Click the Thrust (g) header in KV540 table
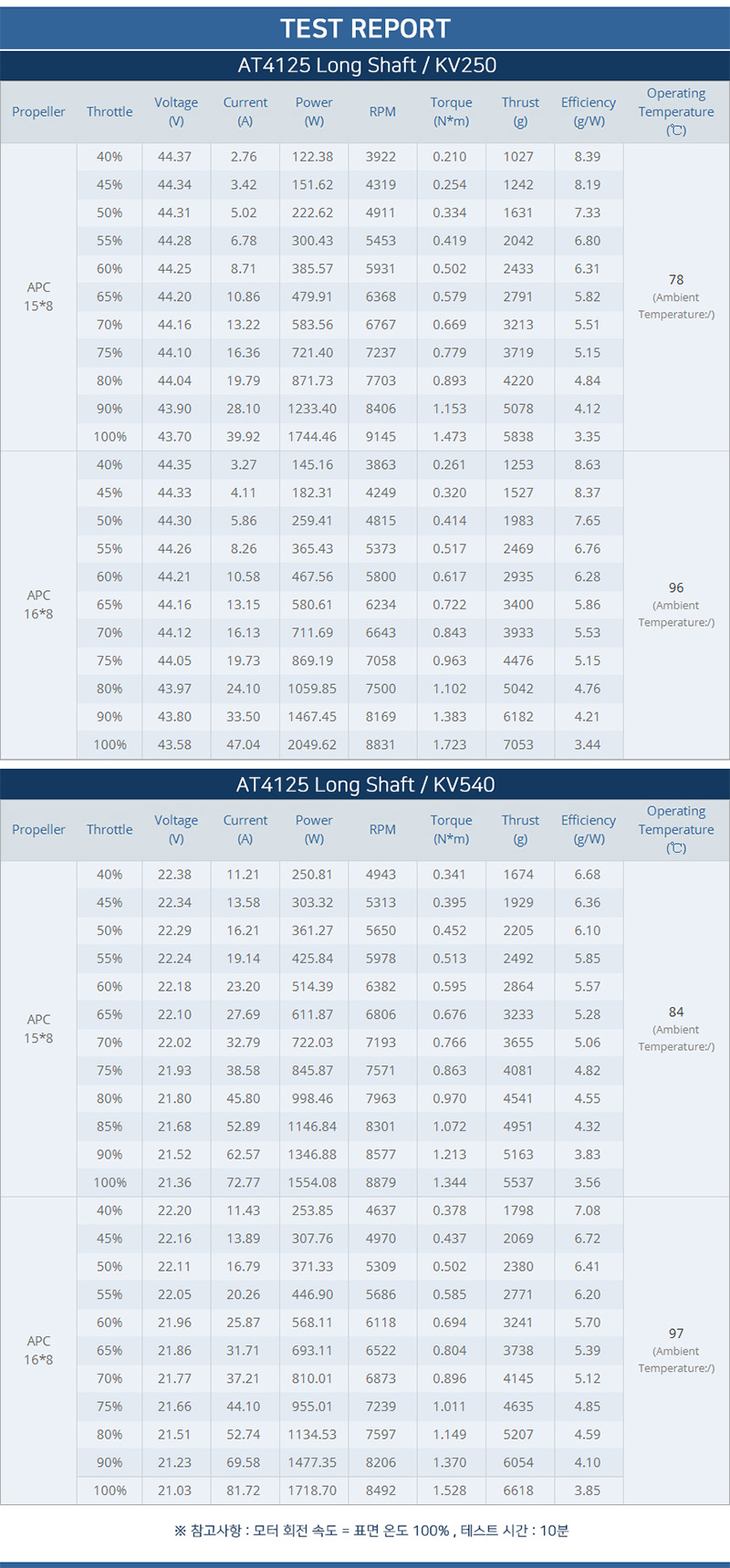The height and width of the screenshot is (1568, 730). point(520,829)
